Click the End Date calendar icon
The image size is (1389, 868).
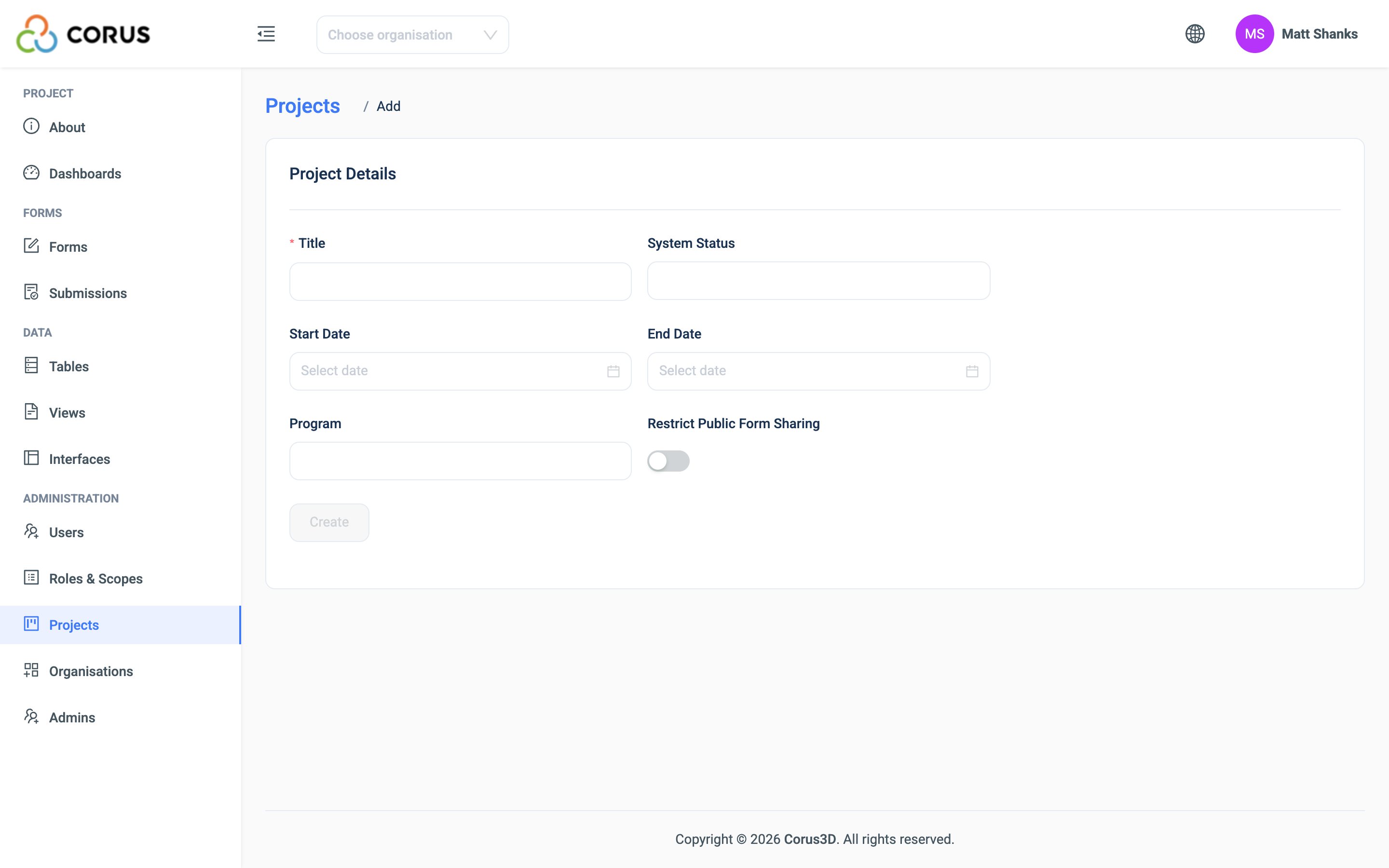[972, 371]
